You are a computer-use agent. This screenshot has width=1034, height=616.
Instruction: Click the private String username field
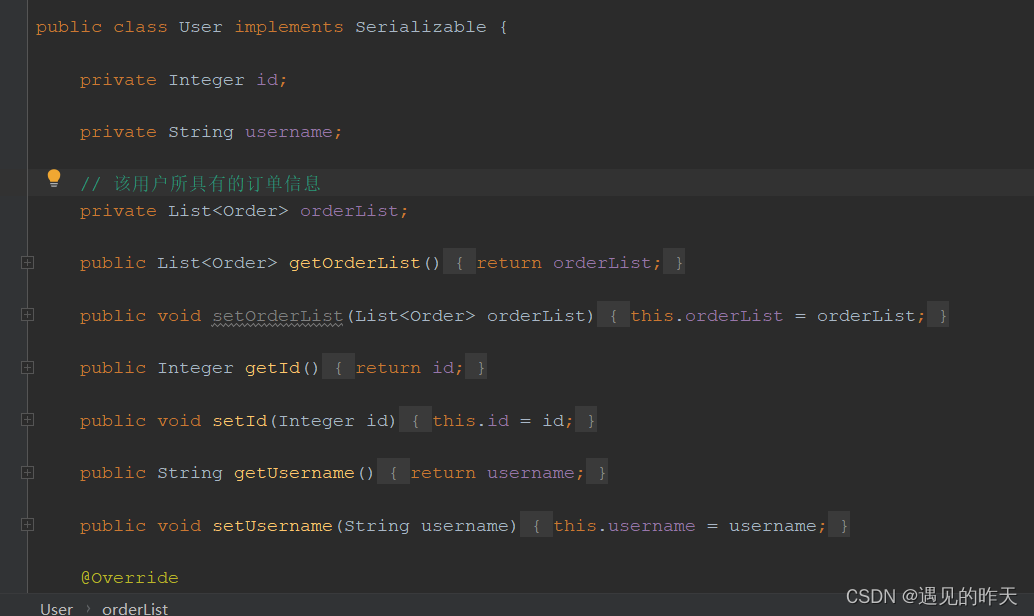pos(211,132)
